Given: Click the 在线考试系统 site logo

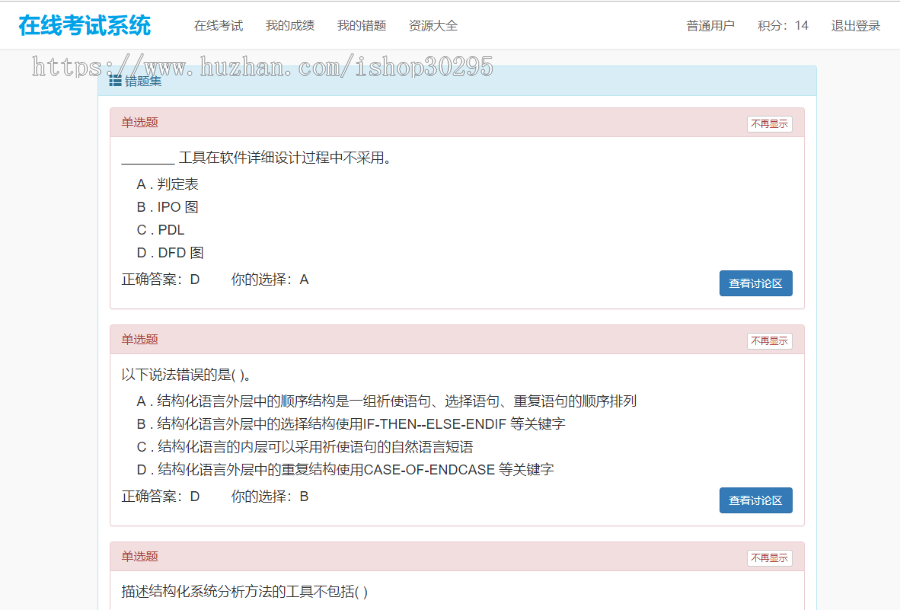Looking at the screenshot, I should (x=84, y=26).
